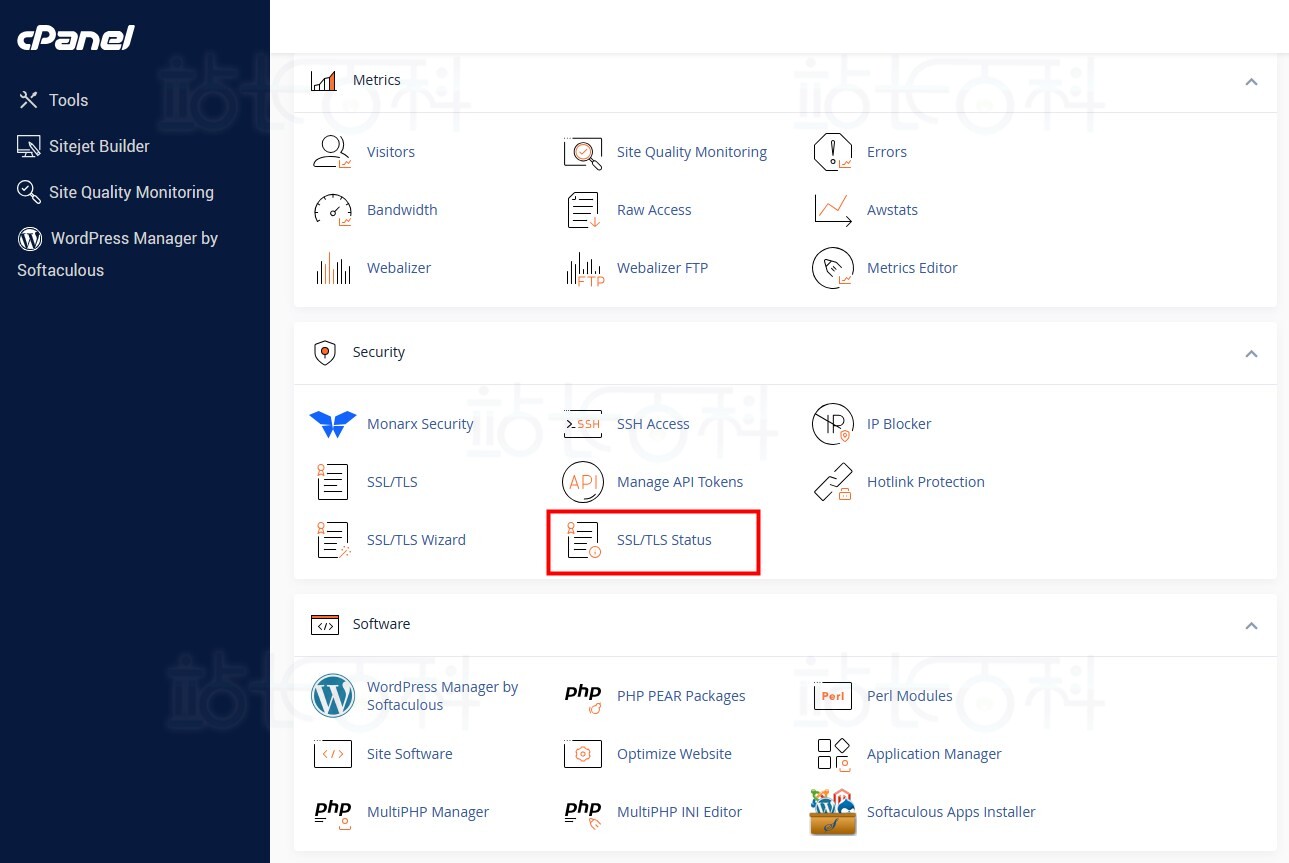Viewport: 1289px width, 863px height.
Task: Open the Hotlink Protection link
Action: [926, 482]
